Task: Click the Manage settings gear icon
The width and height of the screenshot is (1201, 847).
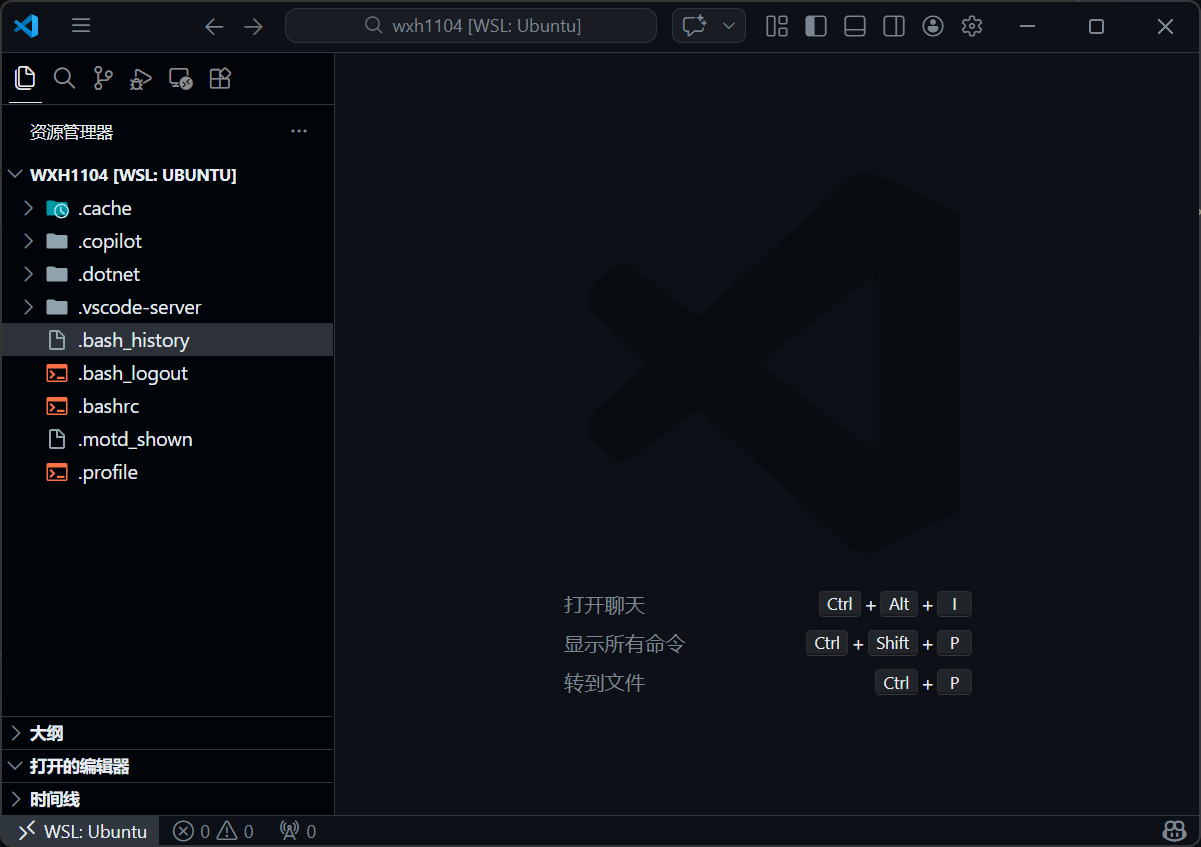Action: pos(971,26)
